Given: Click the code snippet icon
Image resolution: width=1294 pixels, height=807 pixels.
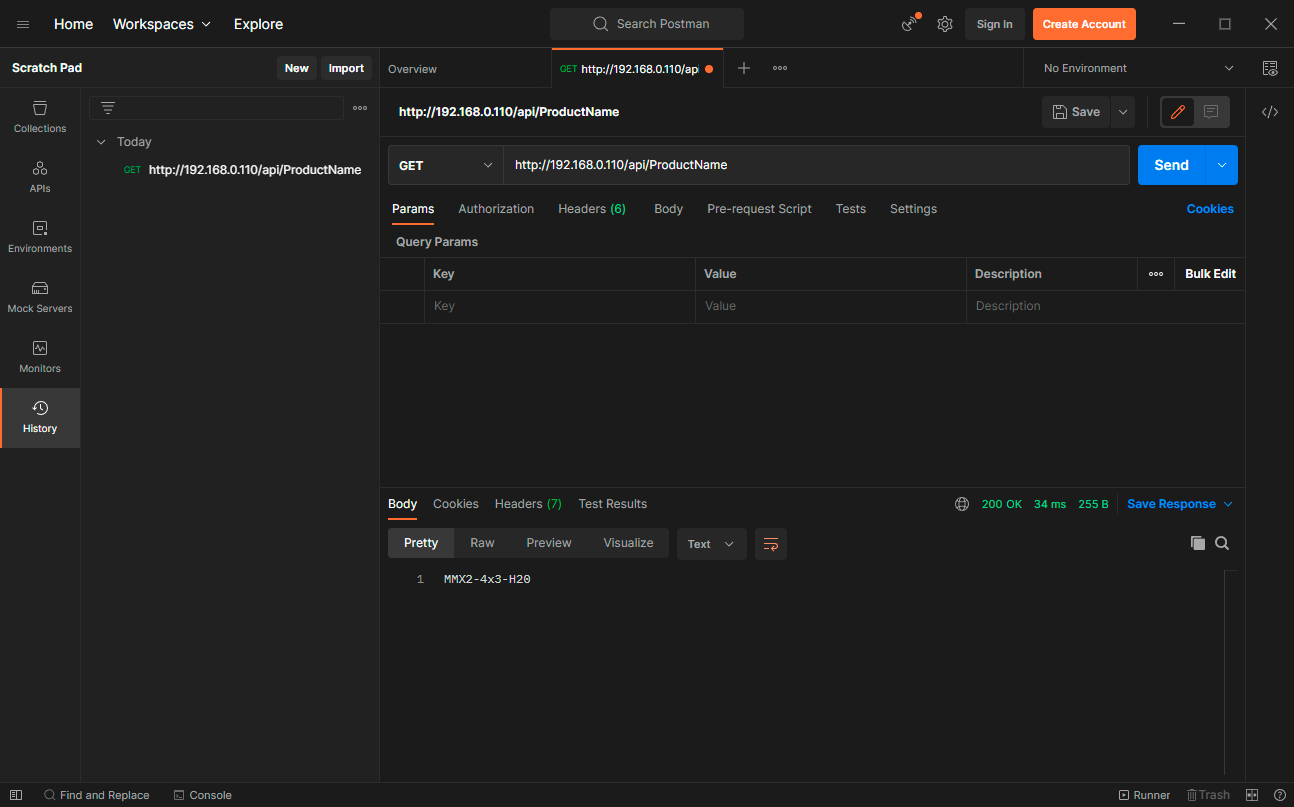Looking at the screenshot, I should (1270, 112).
